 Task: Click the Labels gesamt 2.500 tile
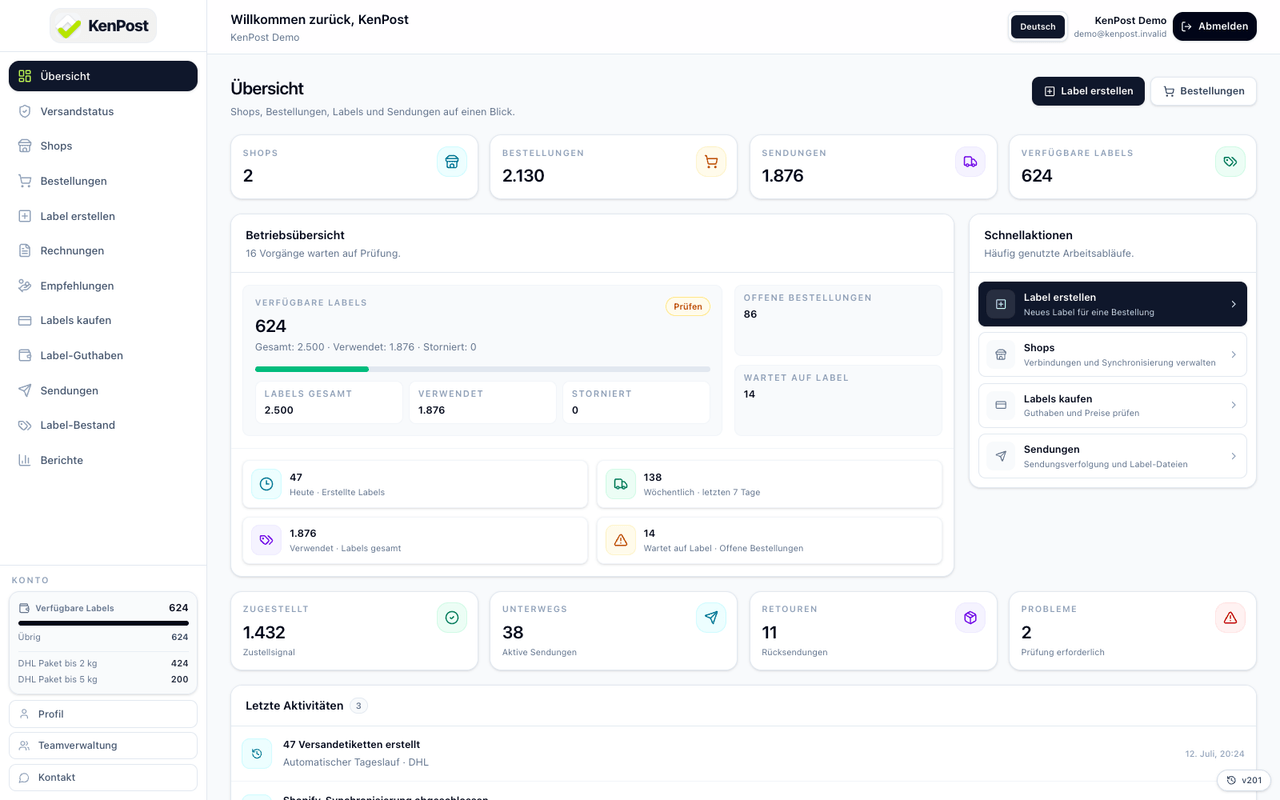pos(329,402)
